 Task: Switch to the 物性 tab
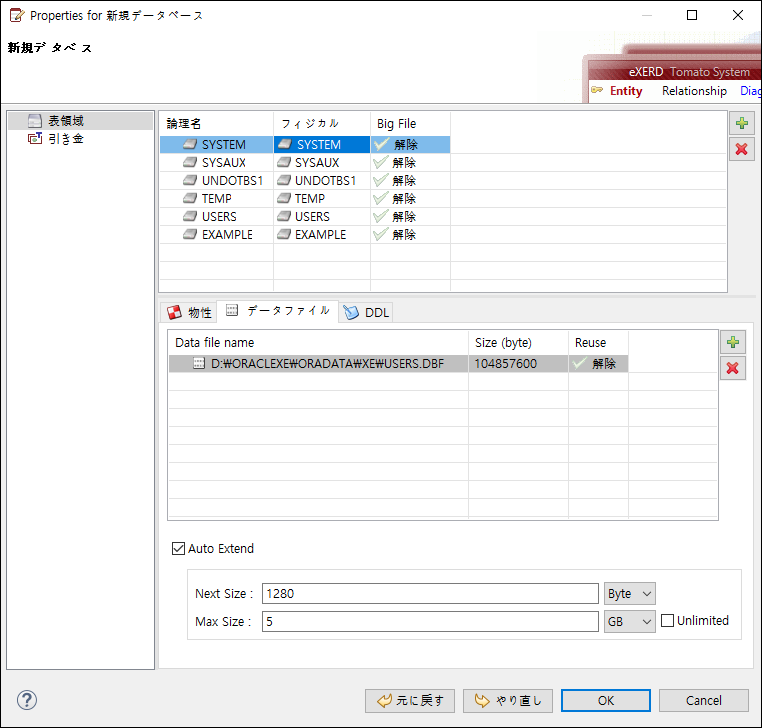click(x=189, y=312)
